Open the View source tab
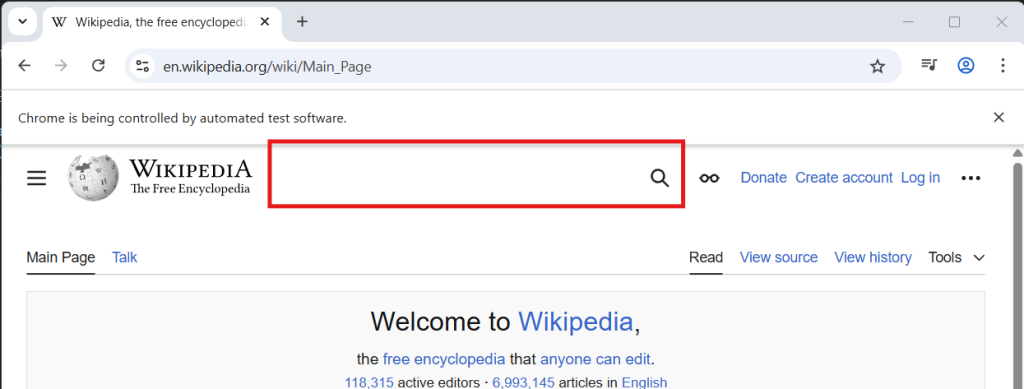Screen dimensions: 1024x389 coord(778,257)
